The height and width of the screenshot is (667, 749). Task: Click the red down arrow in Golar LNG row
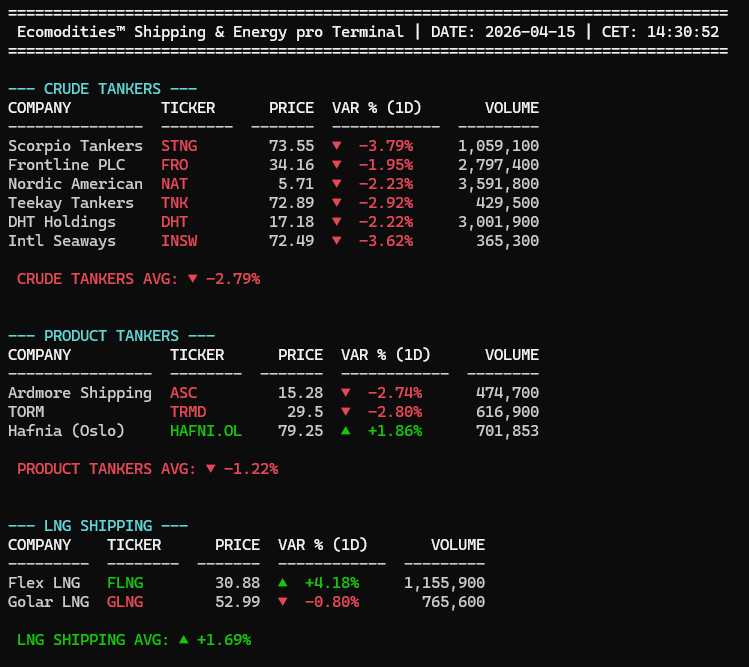coord(283,602)
